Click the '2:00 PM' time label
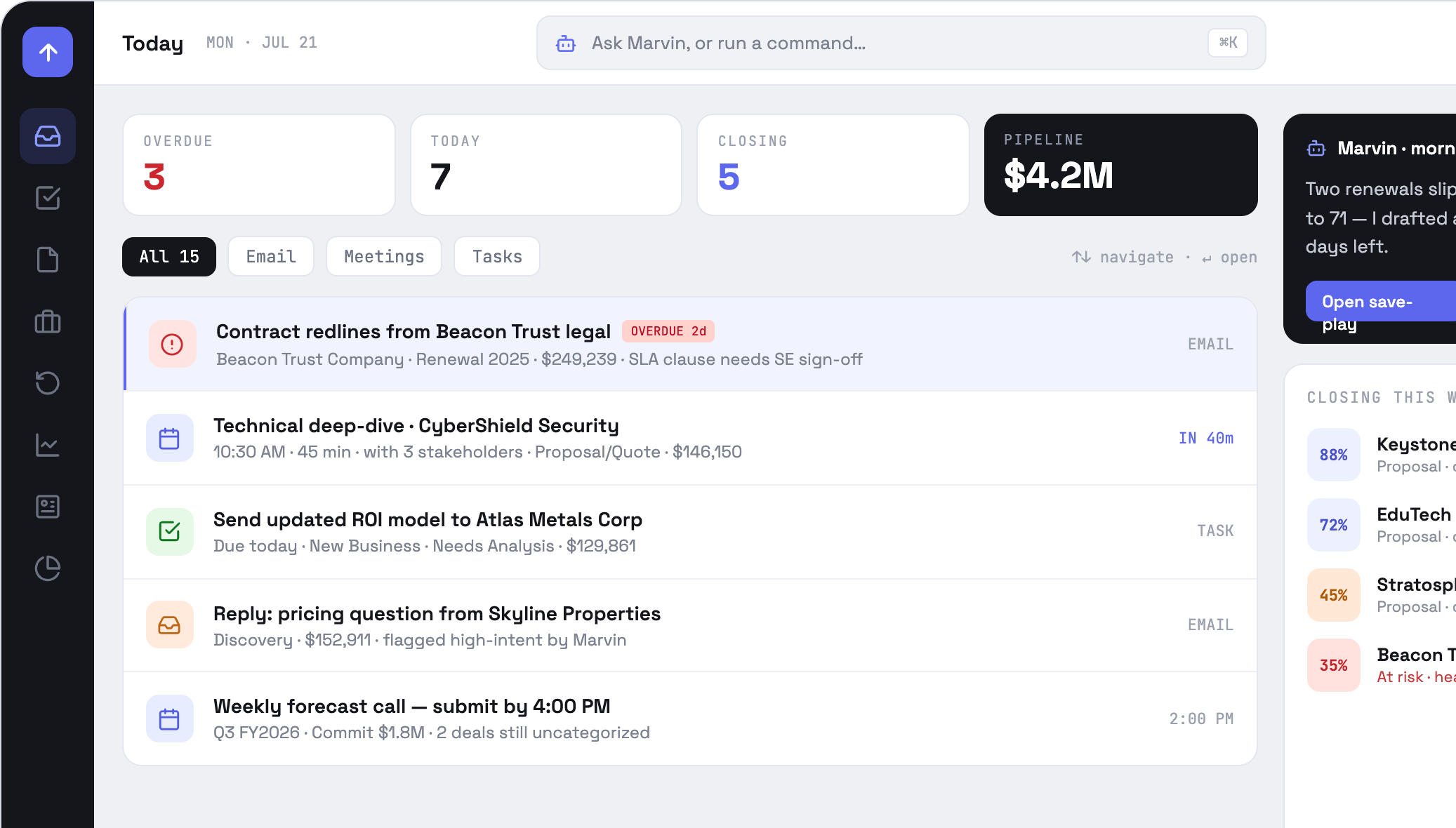1456x828 pixels. click(1201, 719)
